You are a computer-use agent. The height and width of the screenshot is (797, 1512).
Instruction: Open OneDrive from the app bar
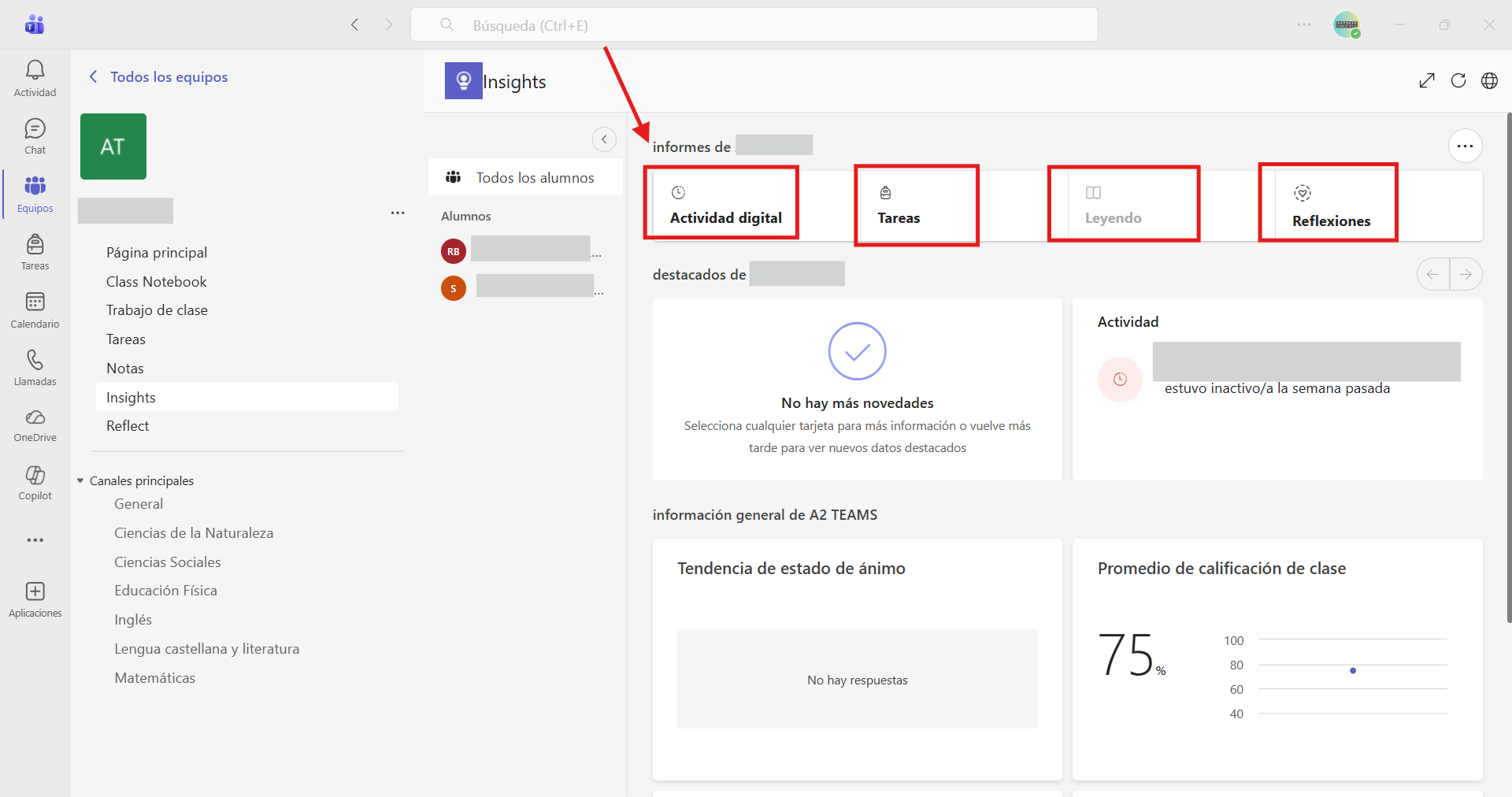[35, 425]
